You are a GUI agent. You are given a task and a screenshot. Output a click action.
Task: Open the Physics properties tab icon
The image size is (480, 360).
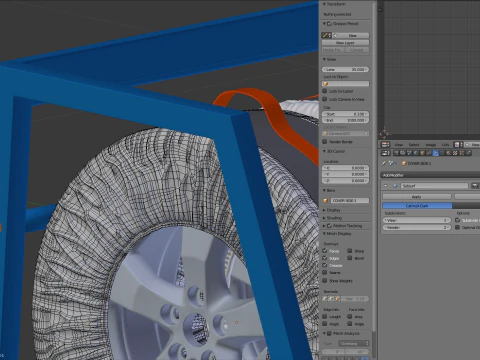pos(468,153)
